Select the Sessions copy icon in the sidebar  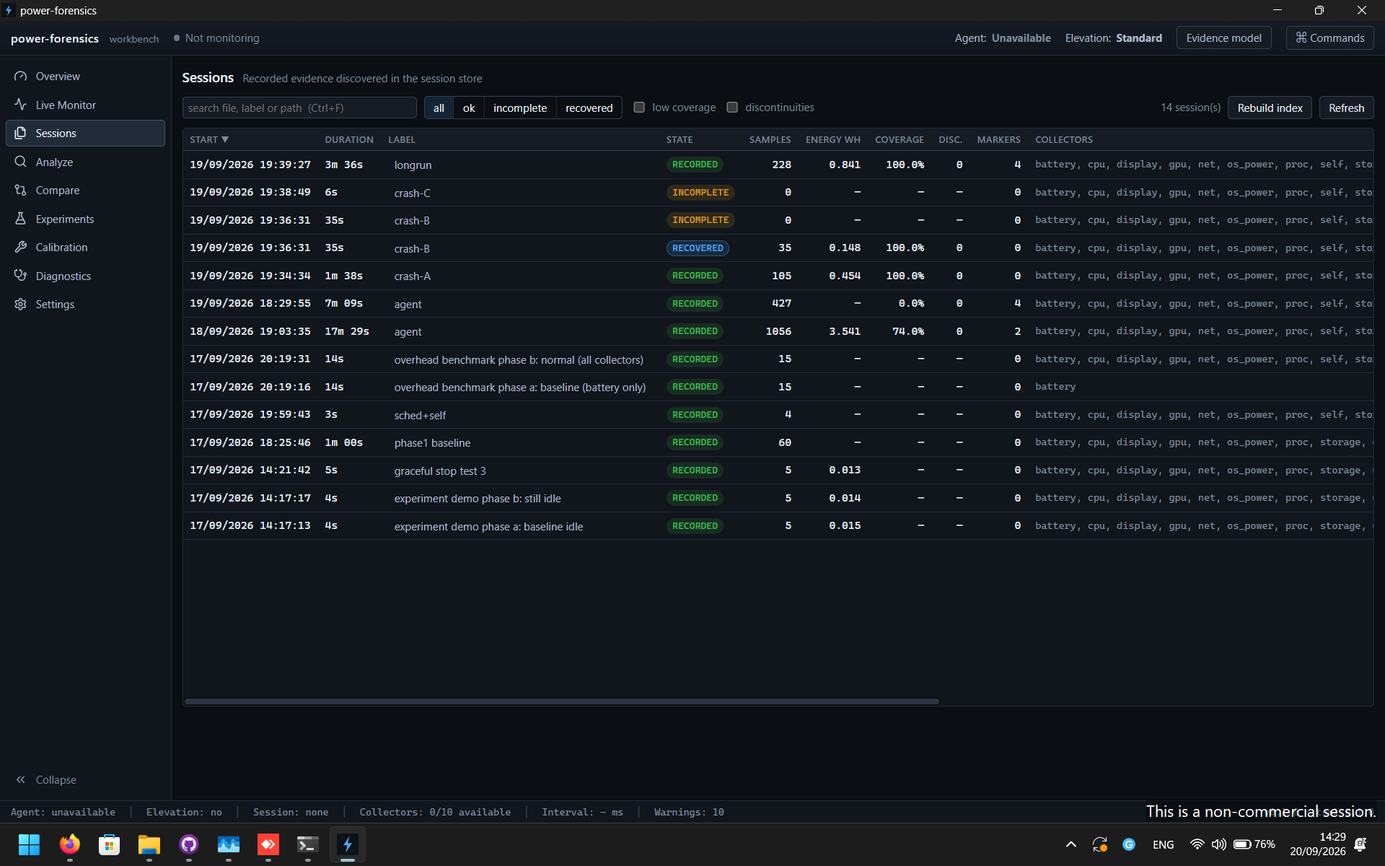click(20, 133)
